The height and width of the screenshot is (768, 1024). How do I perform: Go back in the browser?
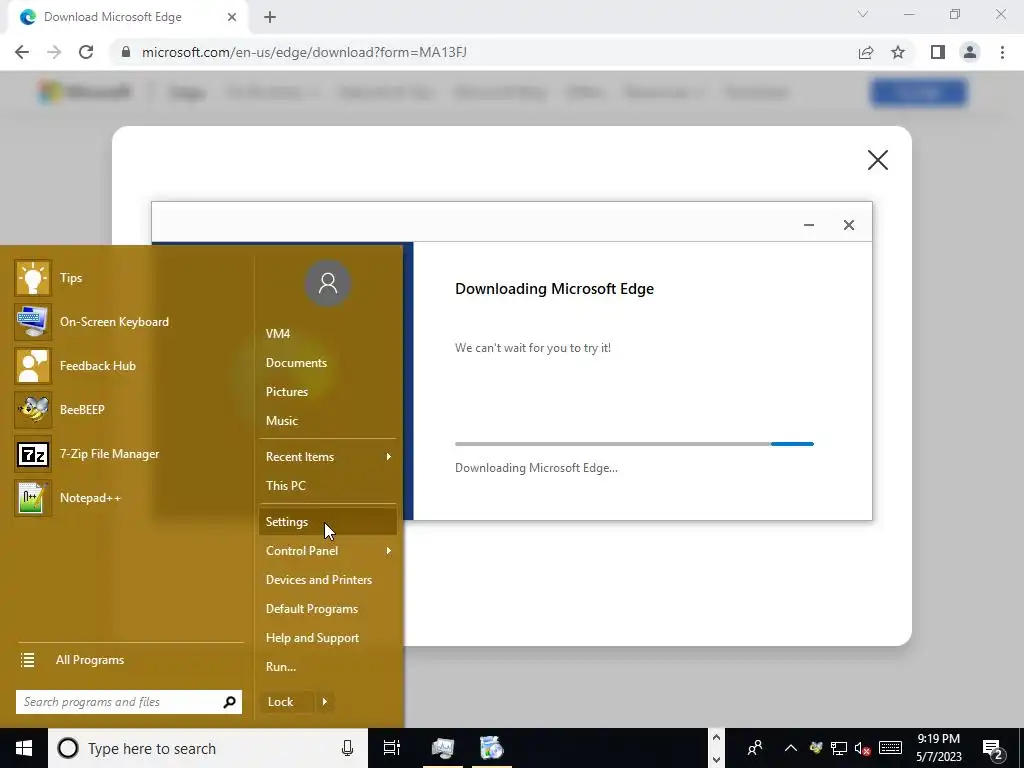pyautogui.click(x=22, y=52)
